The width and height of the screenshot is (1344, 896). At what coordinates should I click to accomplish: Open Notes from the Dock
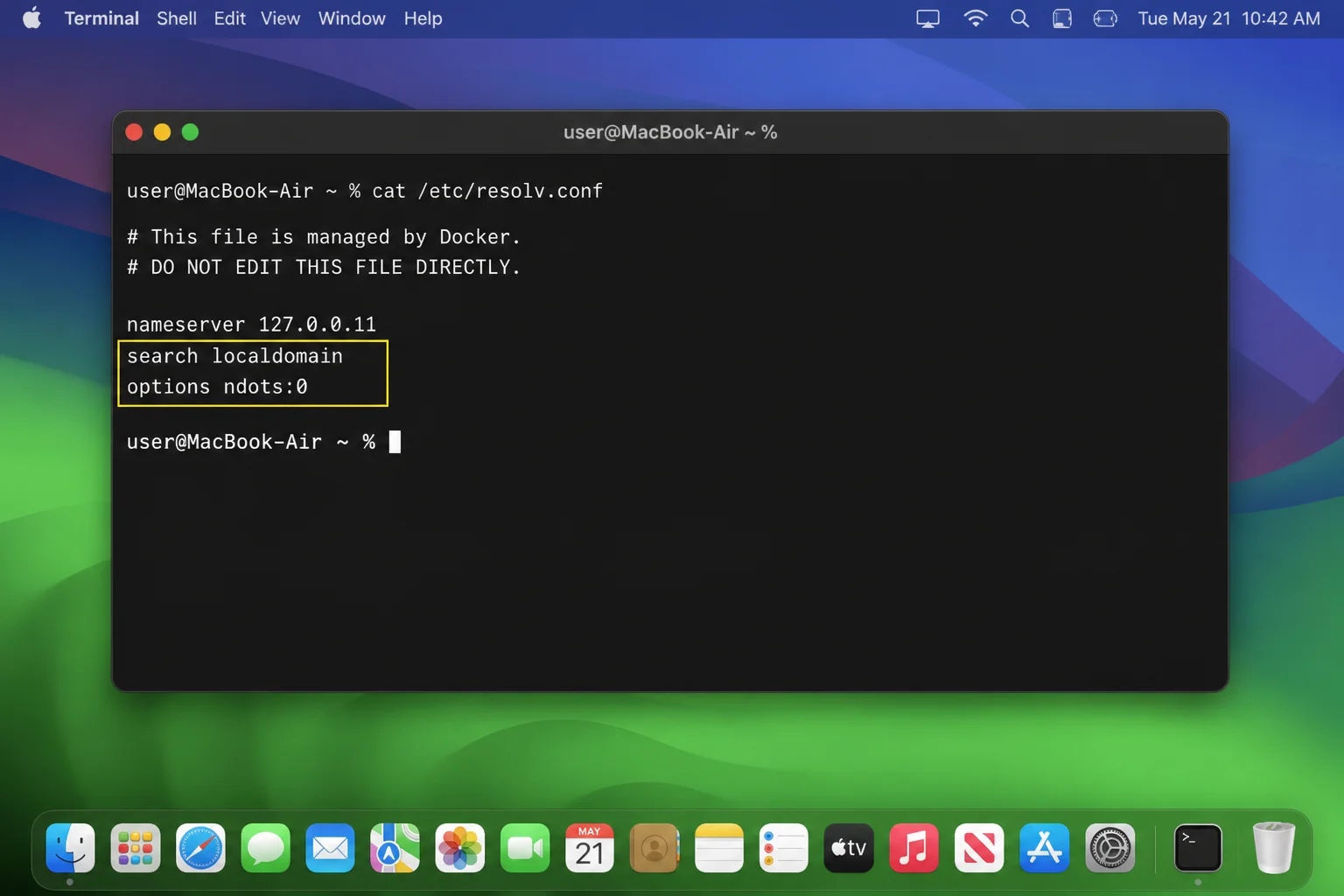click(x=719, y=848)
